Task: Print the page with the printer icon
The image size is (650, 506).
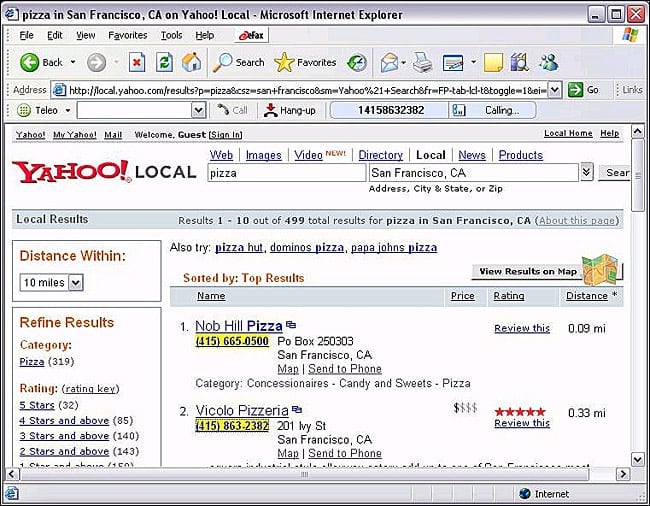Action: (x=422, y=63)
